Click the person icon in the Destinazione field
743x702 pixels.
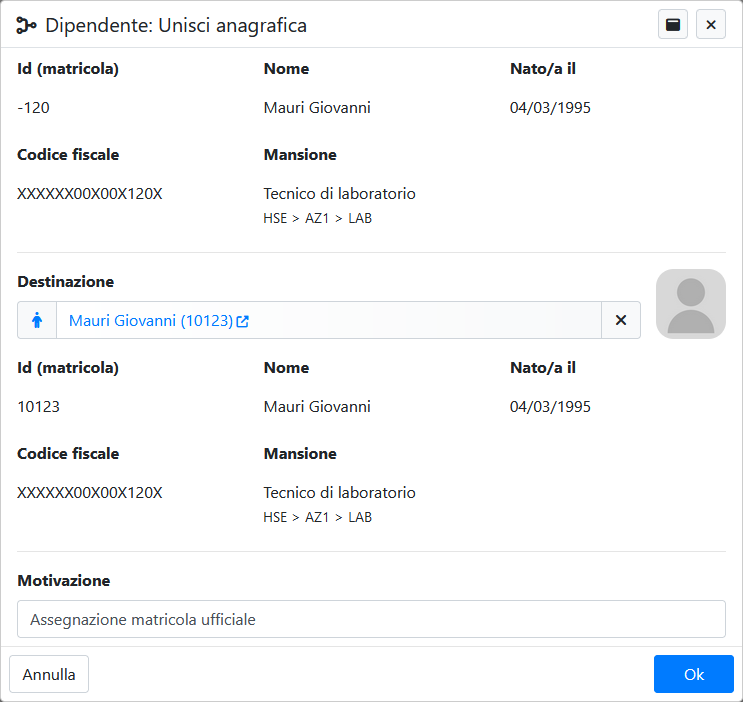click(x=37, y=320)
